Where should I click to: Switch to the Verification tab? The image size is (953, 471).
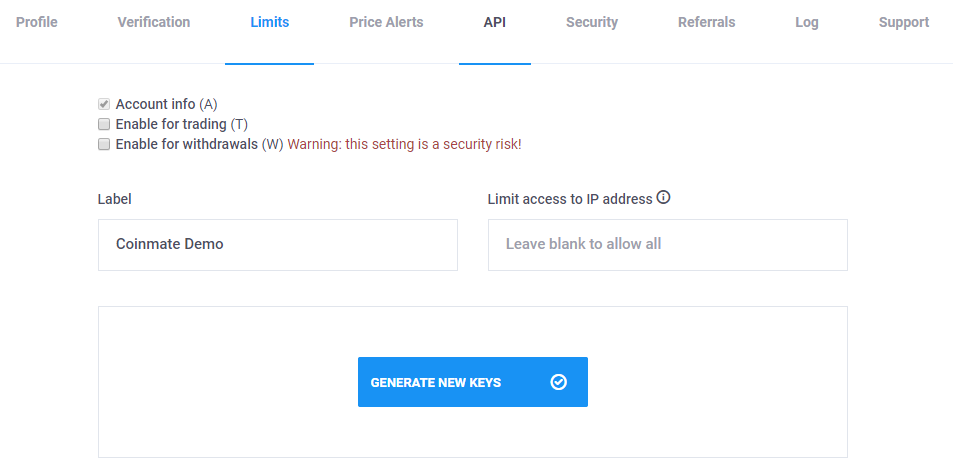pos(154,22)
